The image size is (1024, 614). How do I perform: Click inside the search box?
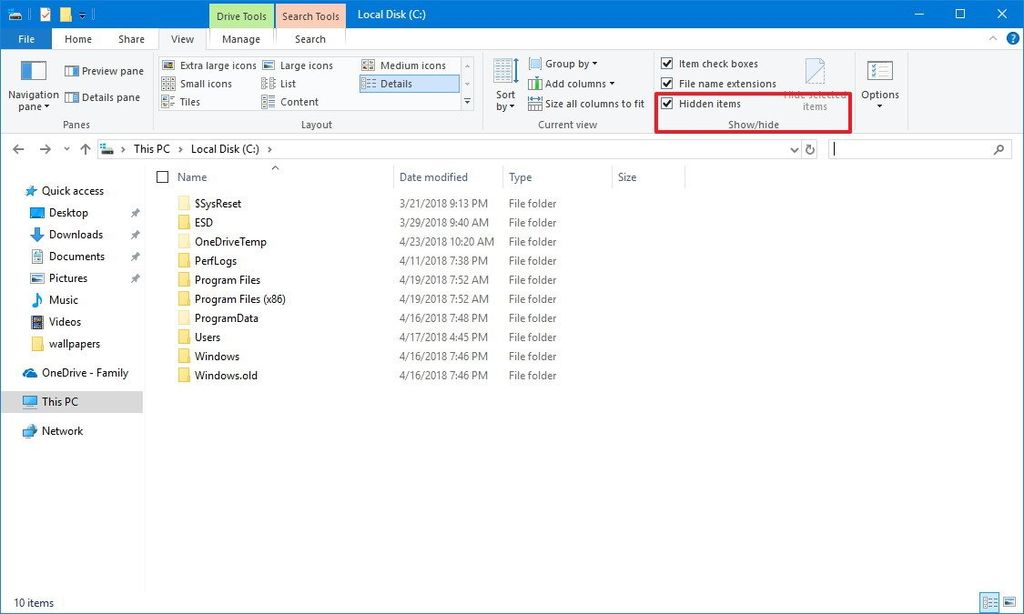coord(920,148)
